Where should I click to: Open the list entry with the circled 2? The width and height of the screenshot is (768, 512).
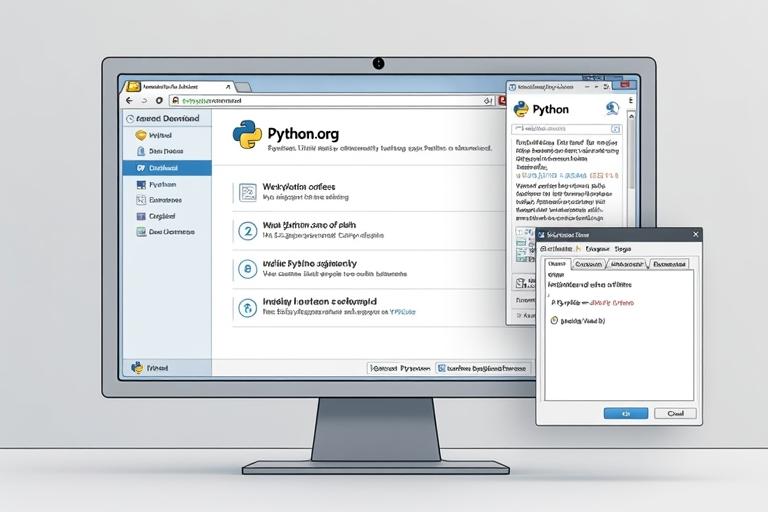pos(247,231)
